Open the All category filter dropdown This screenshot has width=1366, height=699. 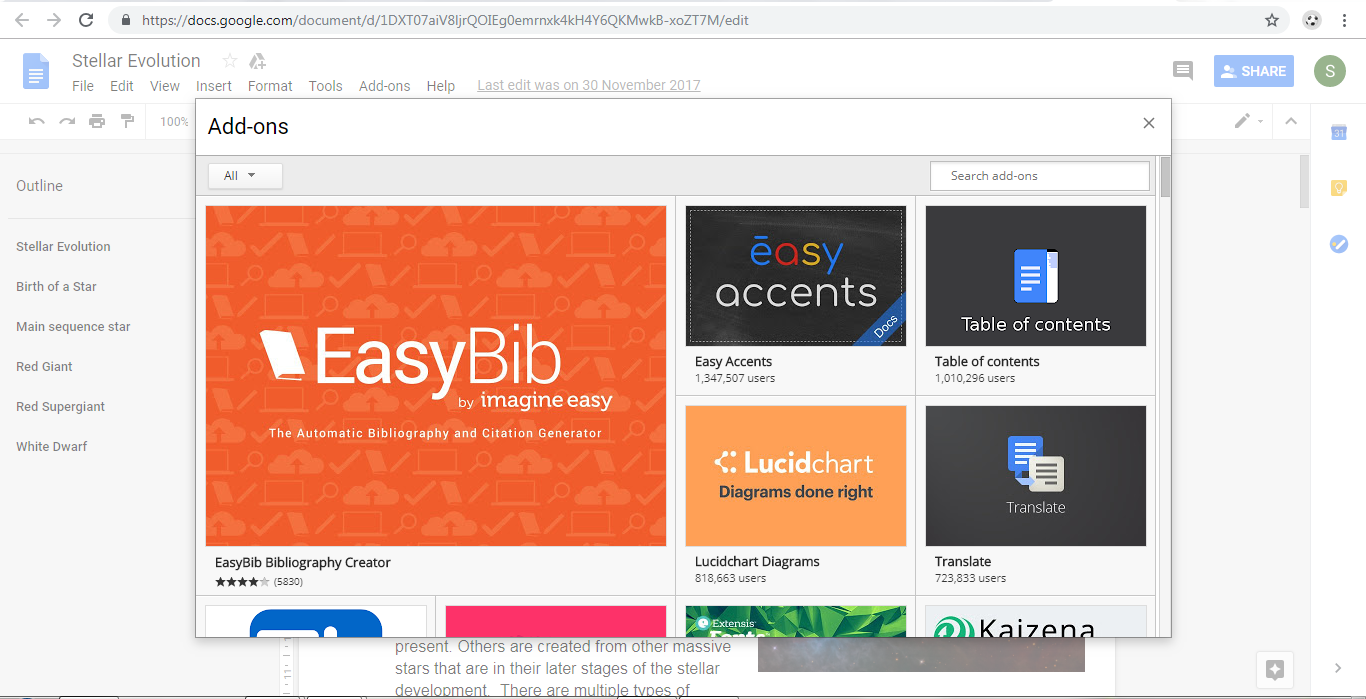click(x=245, y=176)
